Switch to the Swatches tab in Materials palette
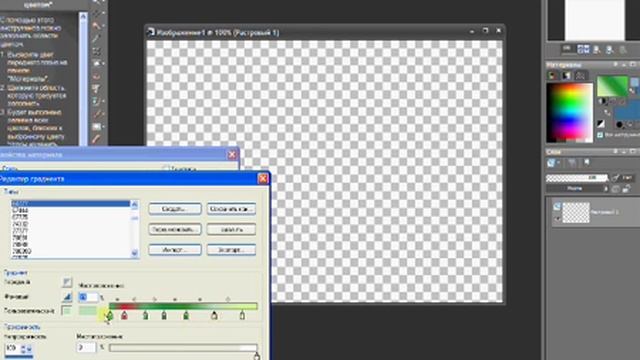Viewport: 640px width, 360px height. [x=580, y=76]
